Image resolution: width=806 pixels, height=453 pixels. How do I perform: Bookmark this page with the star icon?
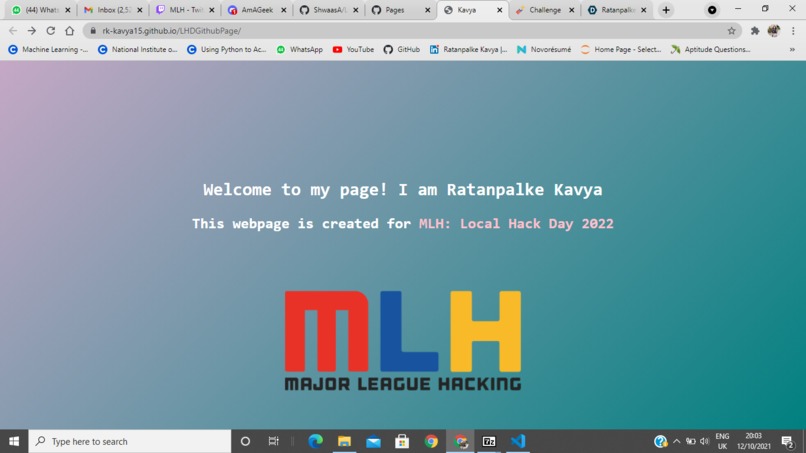(x=731, y=31)
